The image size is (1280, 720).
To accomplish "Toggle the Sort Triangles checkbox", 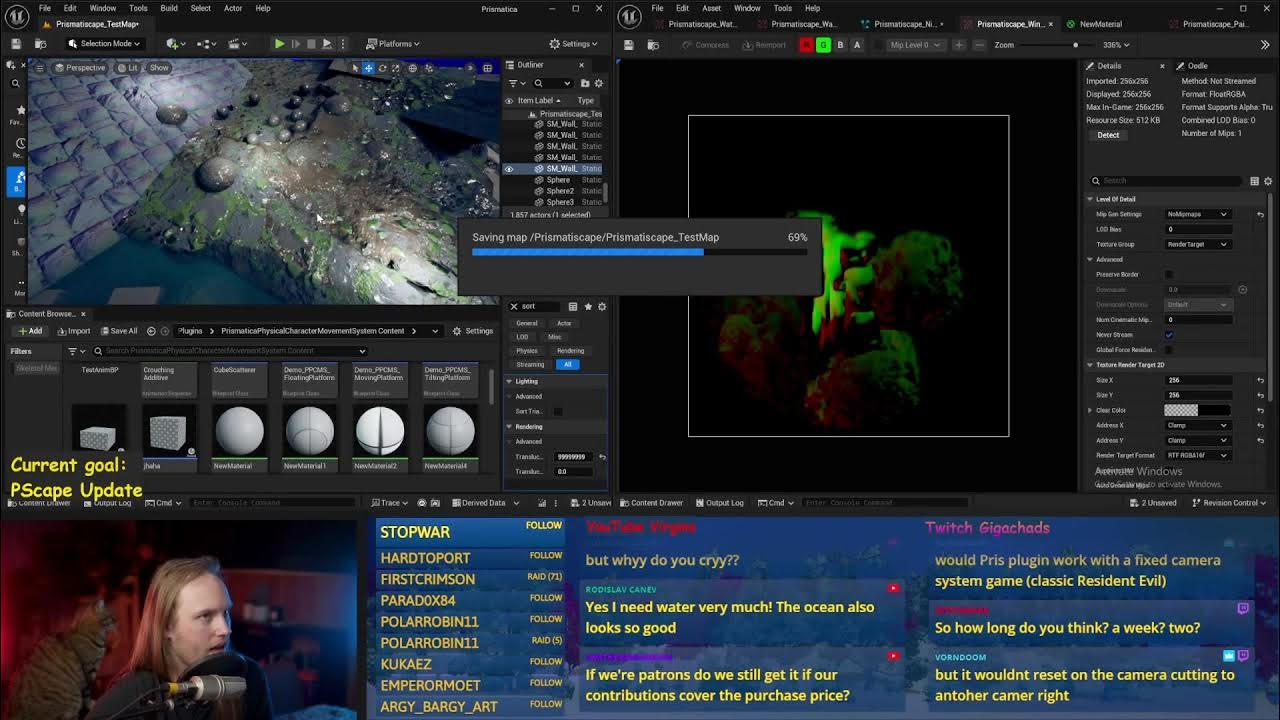I will coord(558,411).
